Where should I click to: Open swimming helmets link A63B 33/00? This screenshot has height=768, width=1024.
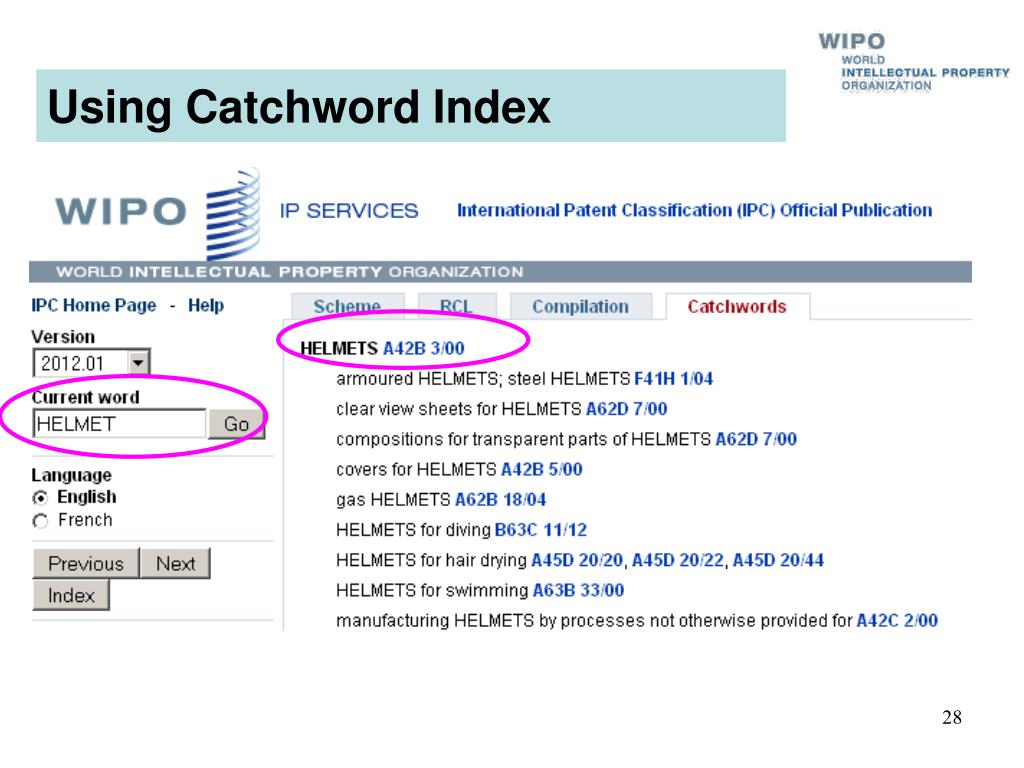(x=579, y=590)
